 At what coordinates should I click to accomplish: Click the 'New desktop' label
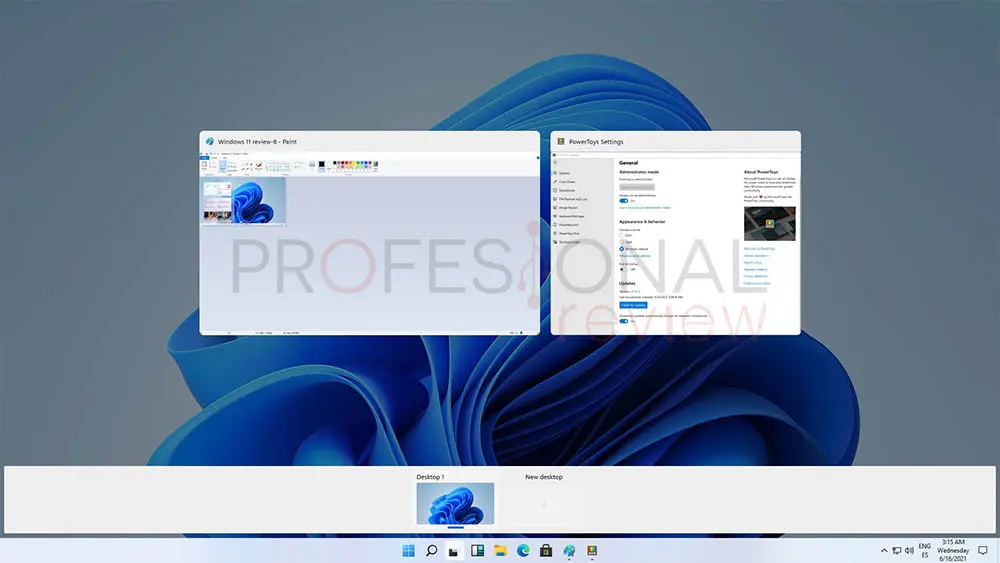click(544, 477)
